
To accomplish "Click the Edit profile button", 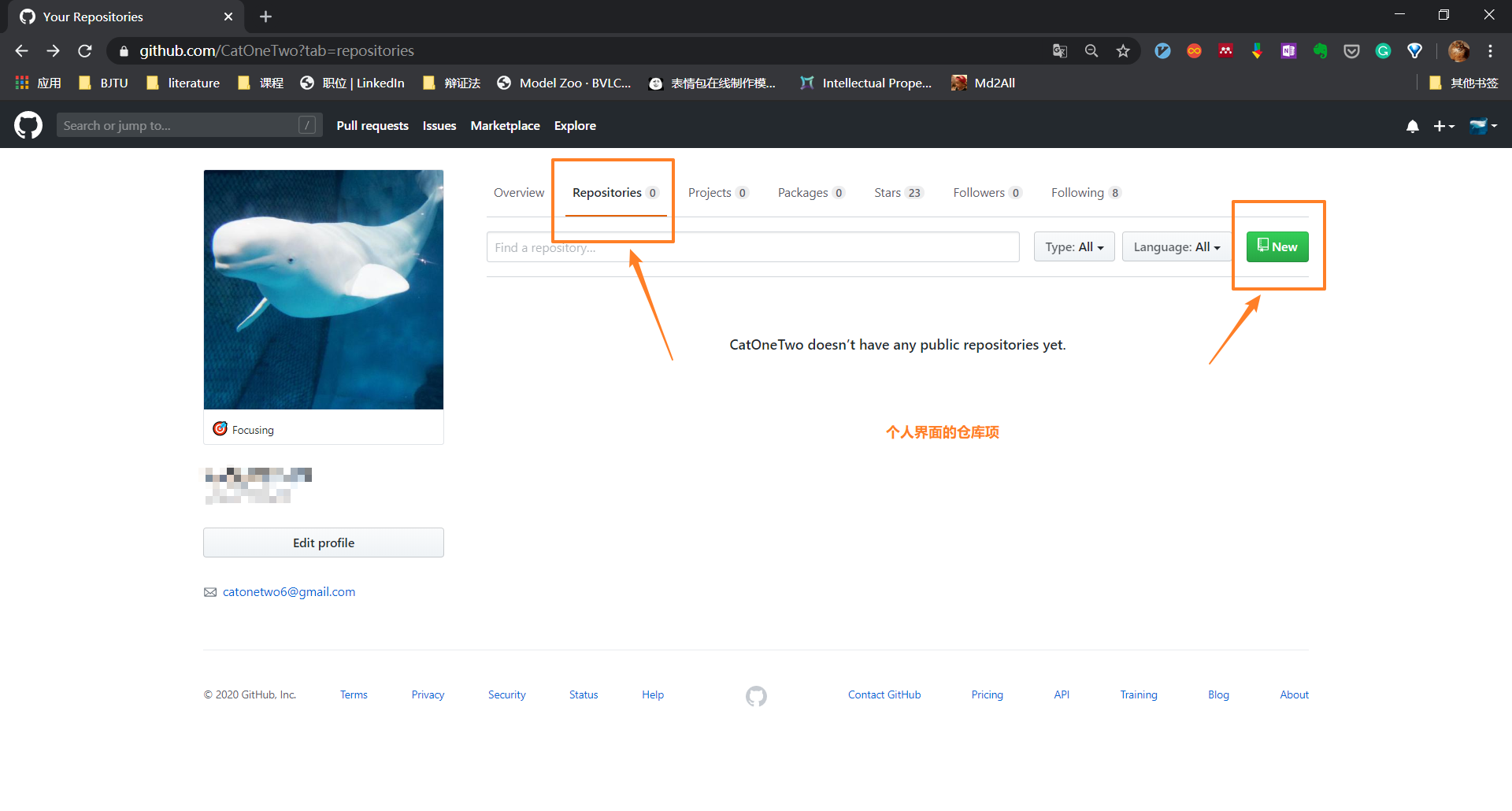I will click(324, 543).
